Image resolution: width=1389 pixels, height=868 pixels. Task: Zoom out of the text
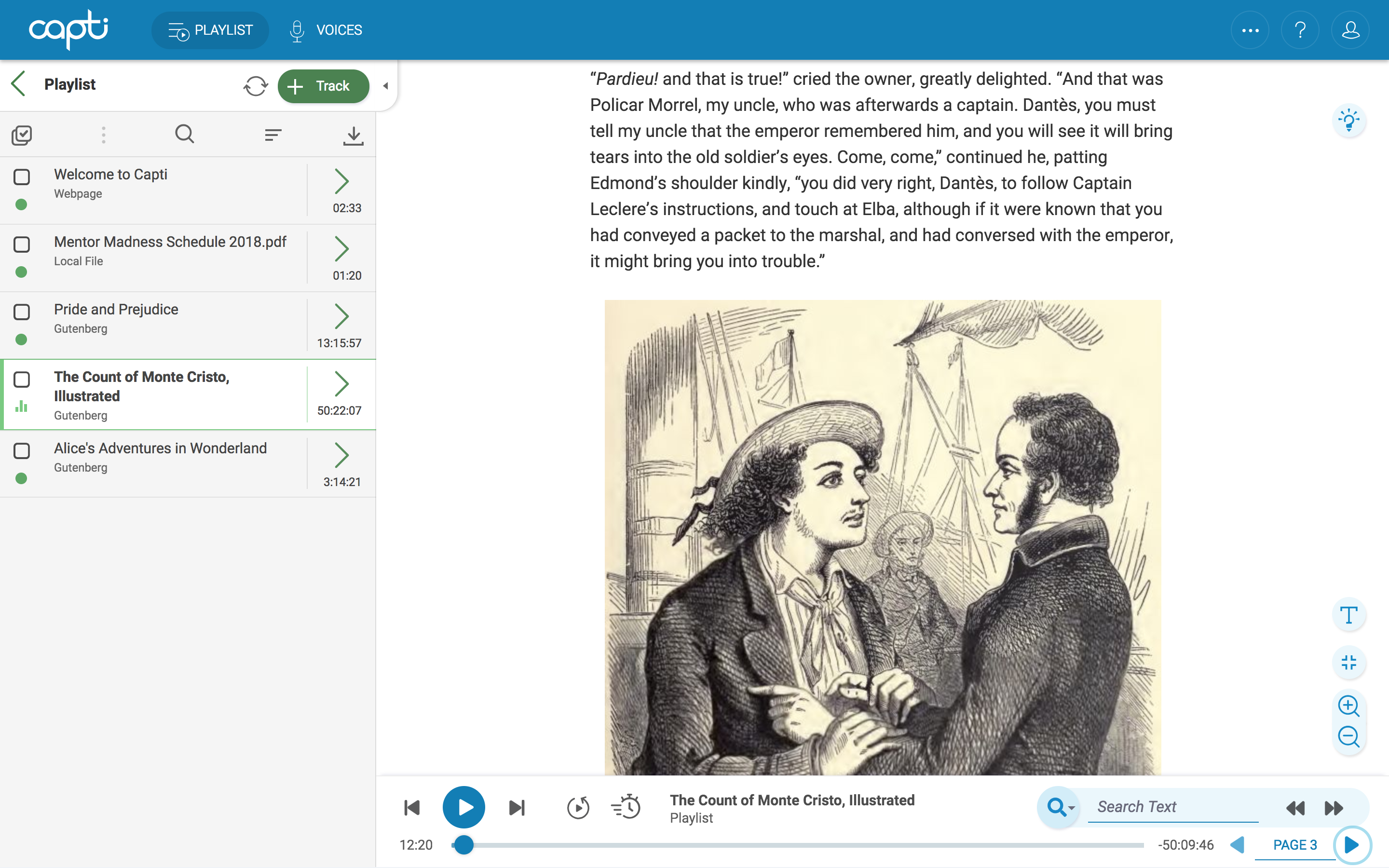pyautogui.click(x=1349, y=736)
